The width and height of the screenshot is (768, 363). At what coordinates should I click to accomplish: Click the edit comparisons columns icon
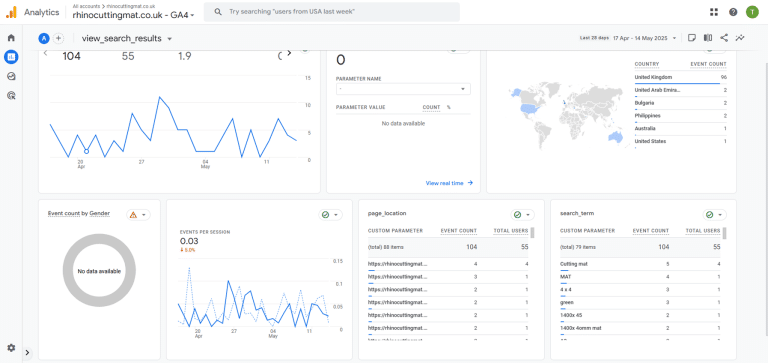[x=708, y=38]
